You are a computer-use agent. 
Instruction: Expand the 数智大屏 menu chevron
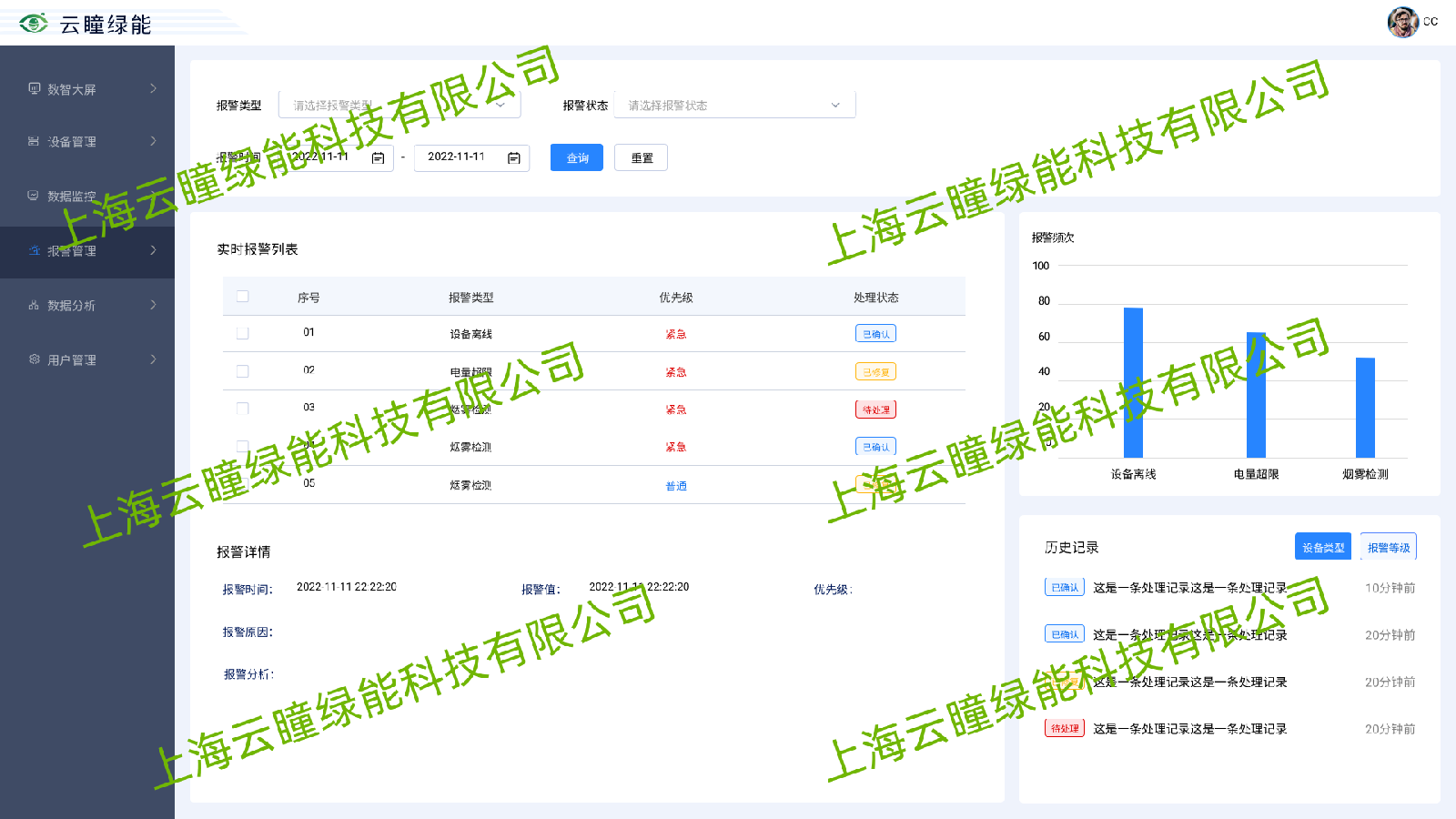[x=153, y=88]
